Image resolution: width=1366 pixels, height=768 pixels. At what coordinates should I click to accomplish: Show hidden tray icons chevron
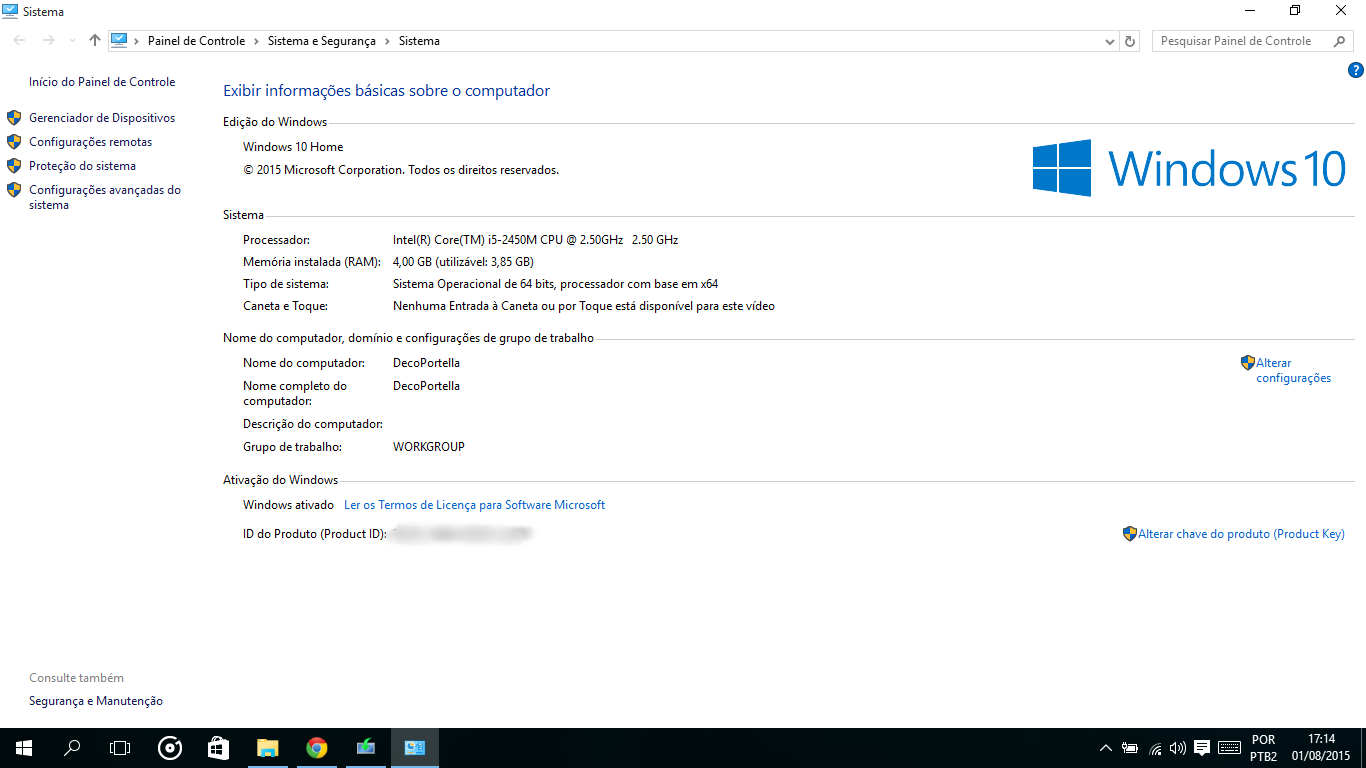click(x=1106, y=748)
